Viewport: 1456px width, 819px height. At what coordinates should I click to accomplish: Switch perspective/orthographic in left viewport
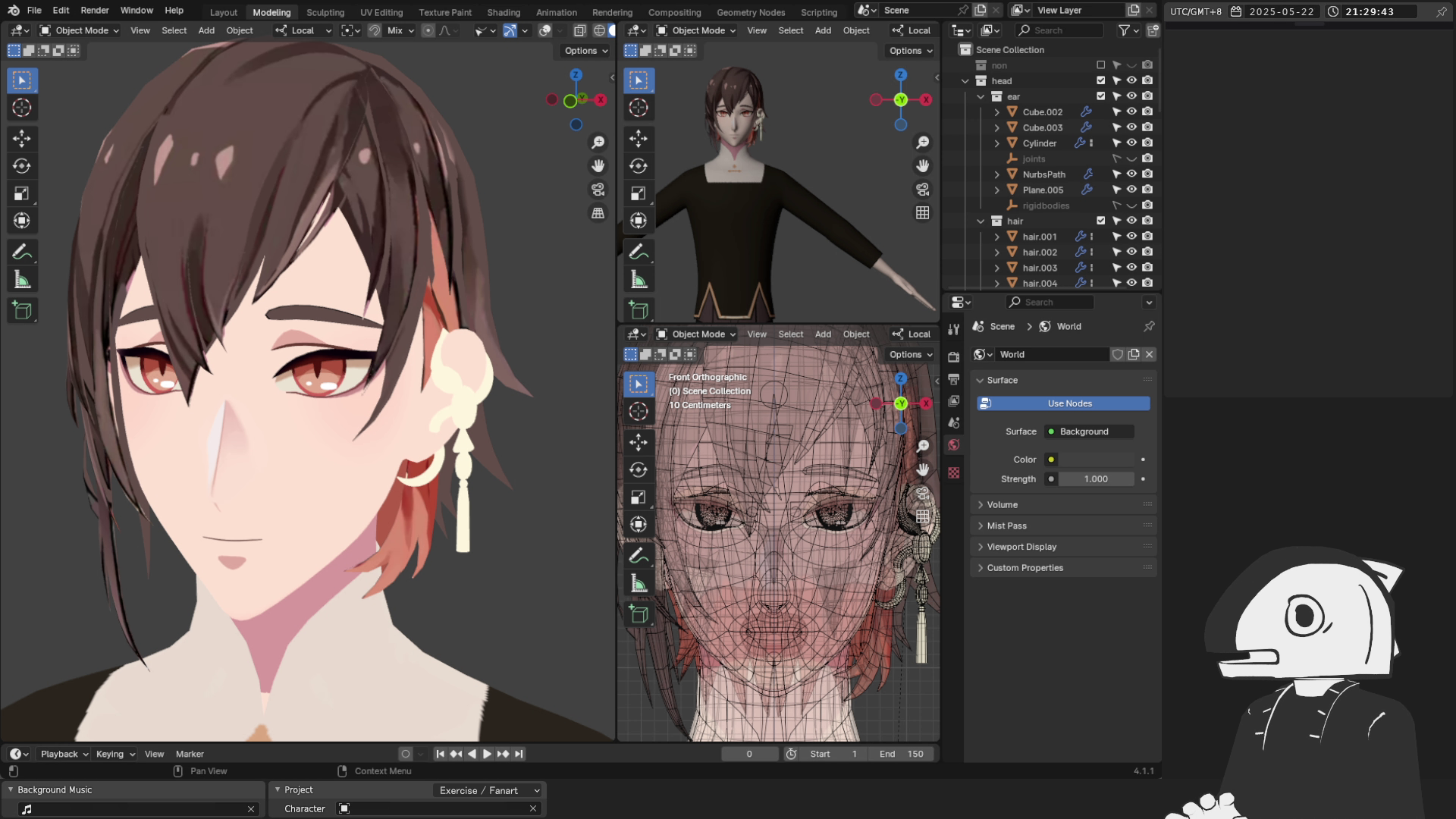point(598,213)
